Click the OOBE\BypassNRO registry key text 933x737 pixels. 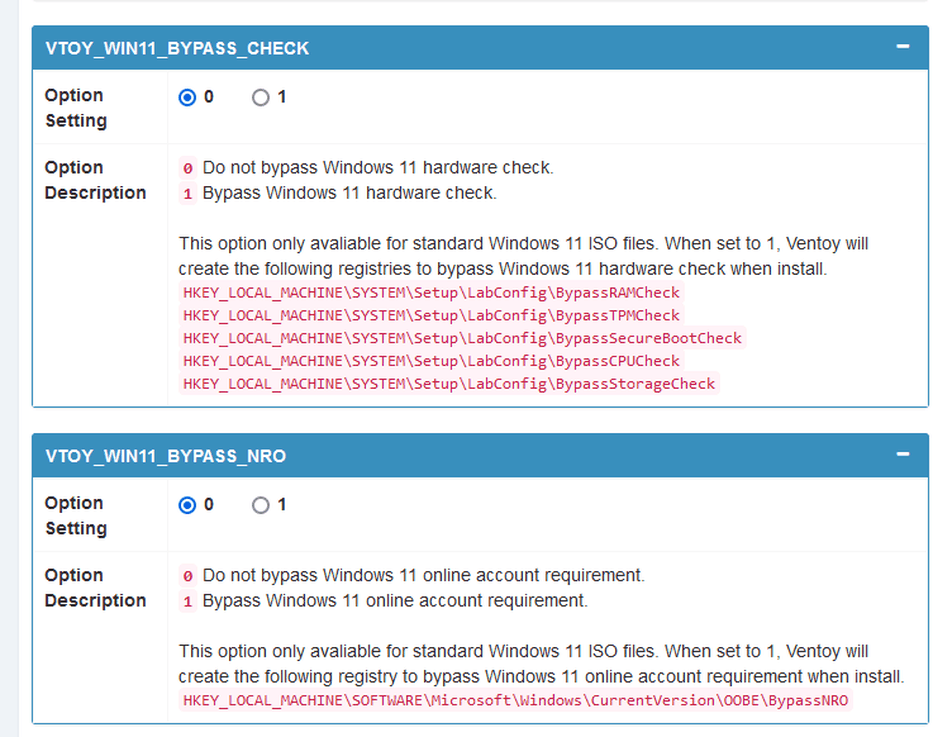(515, 700)
